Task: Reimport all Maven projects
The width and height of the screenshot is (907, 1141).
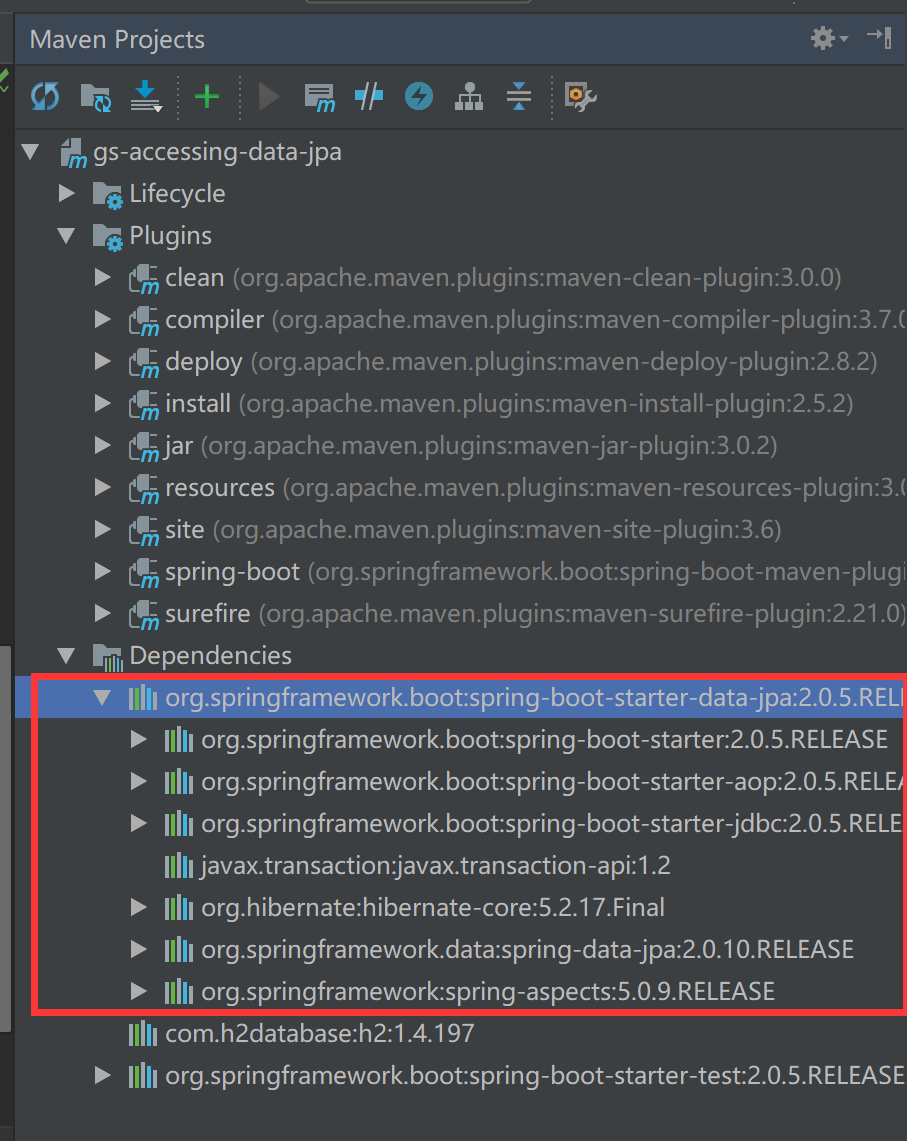Action: tap(45, 97)
